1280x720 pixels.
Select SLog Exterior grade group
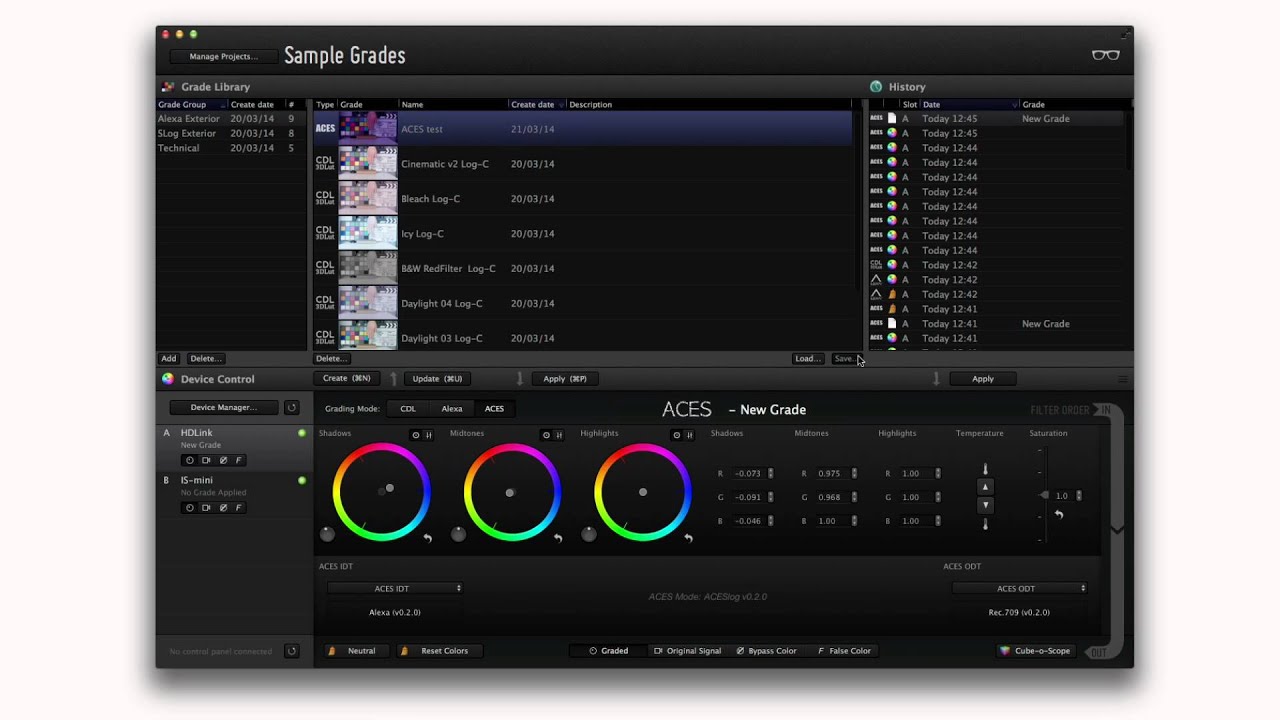(x=231, y=133)
